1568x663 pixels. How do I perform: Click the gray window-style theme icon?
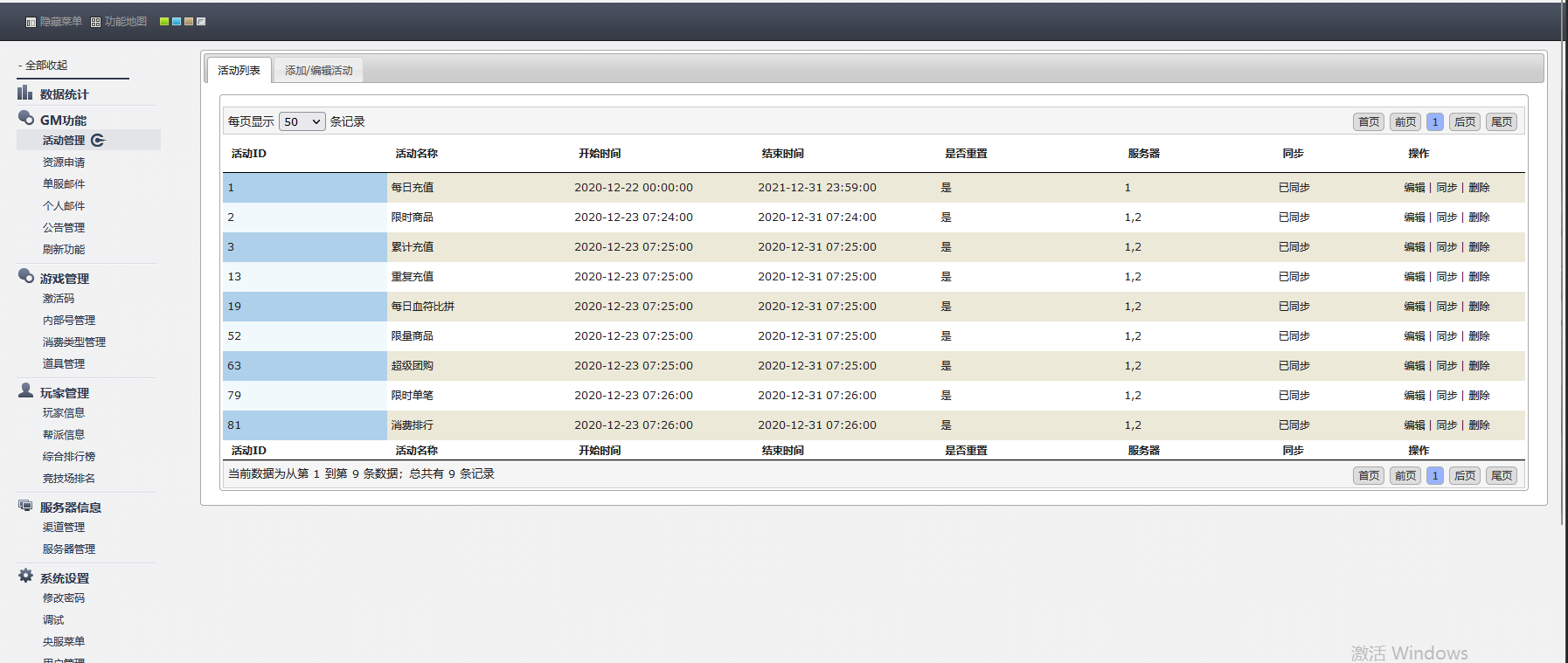pos(201,22)
